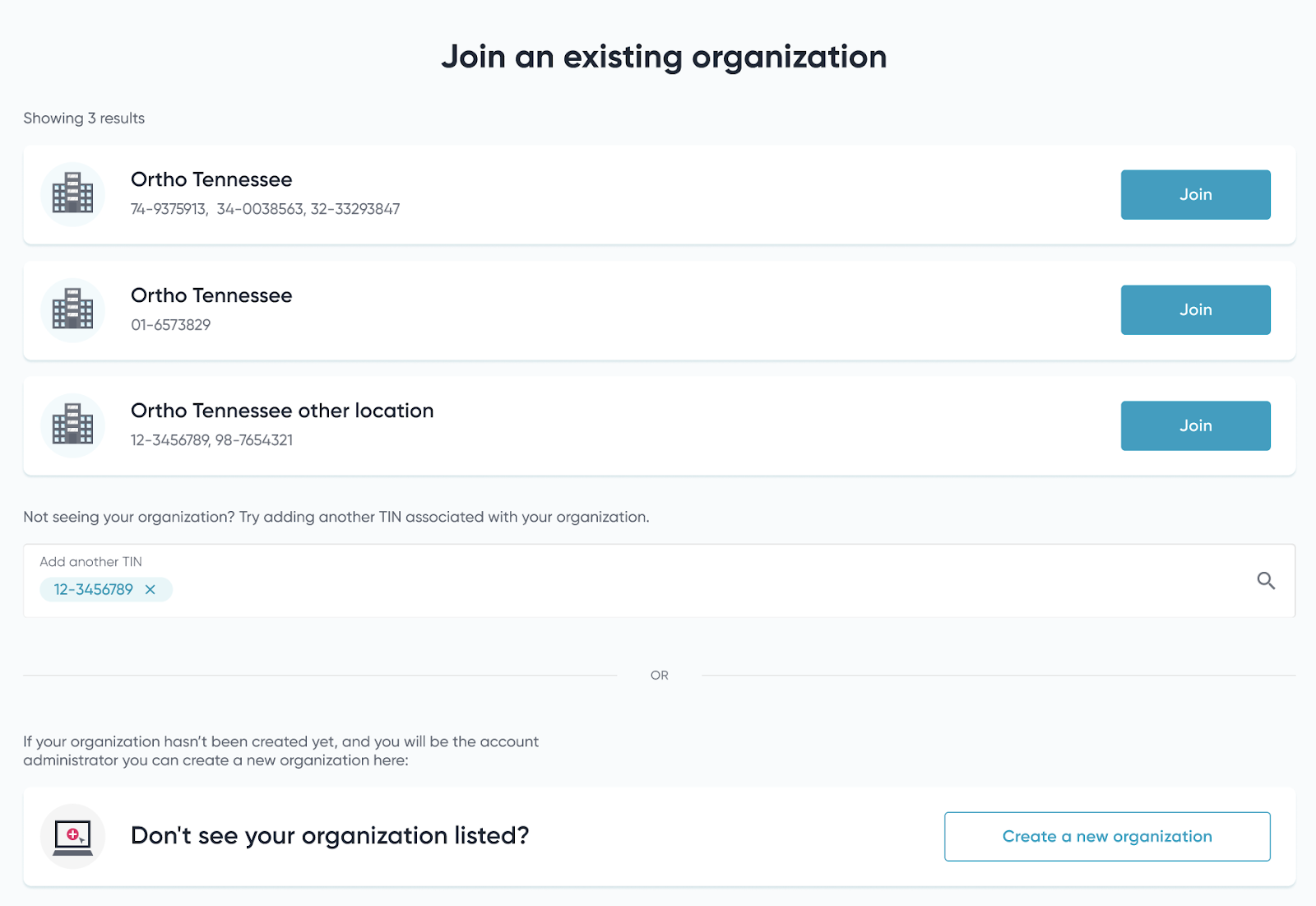Join Ortho Tennessee other location
This screenshot has height=906, width=1316.
click(1195, 425)
